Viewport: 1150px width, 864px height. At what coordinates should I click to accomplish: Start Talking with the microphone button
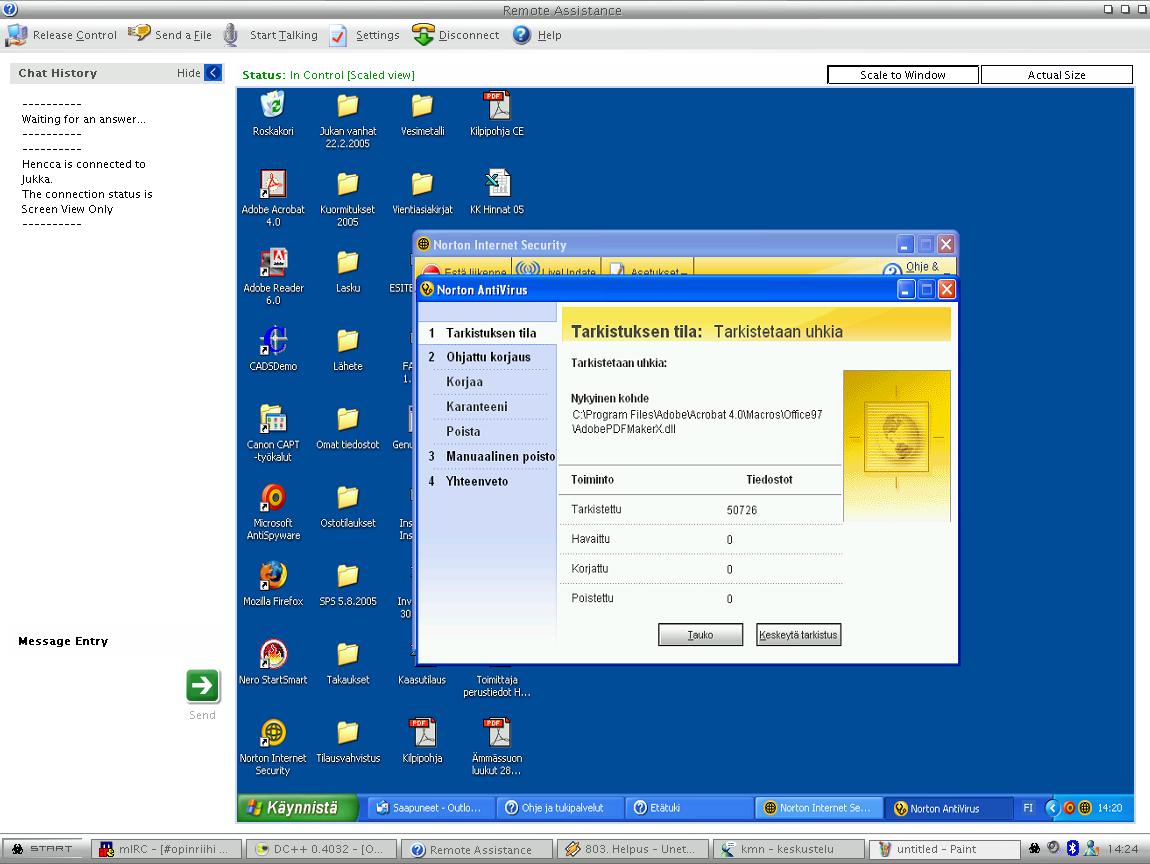(271, 34)
